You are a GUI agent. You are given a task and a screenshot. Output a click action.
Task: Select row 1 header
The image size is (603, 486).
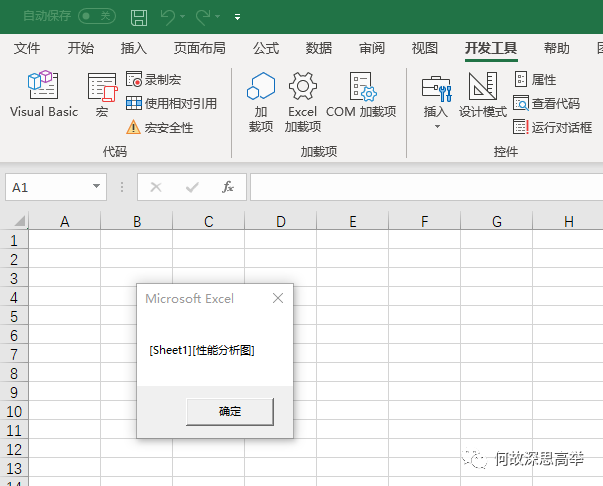point(14,240)
